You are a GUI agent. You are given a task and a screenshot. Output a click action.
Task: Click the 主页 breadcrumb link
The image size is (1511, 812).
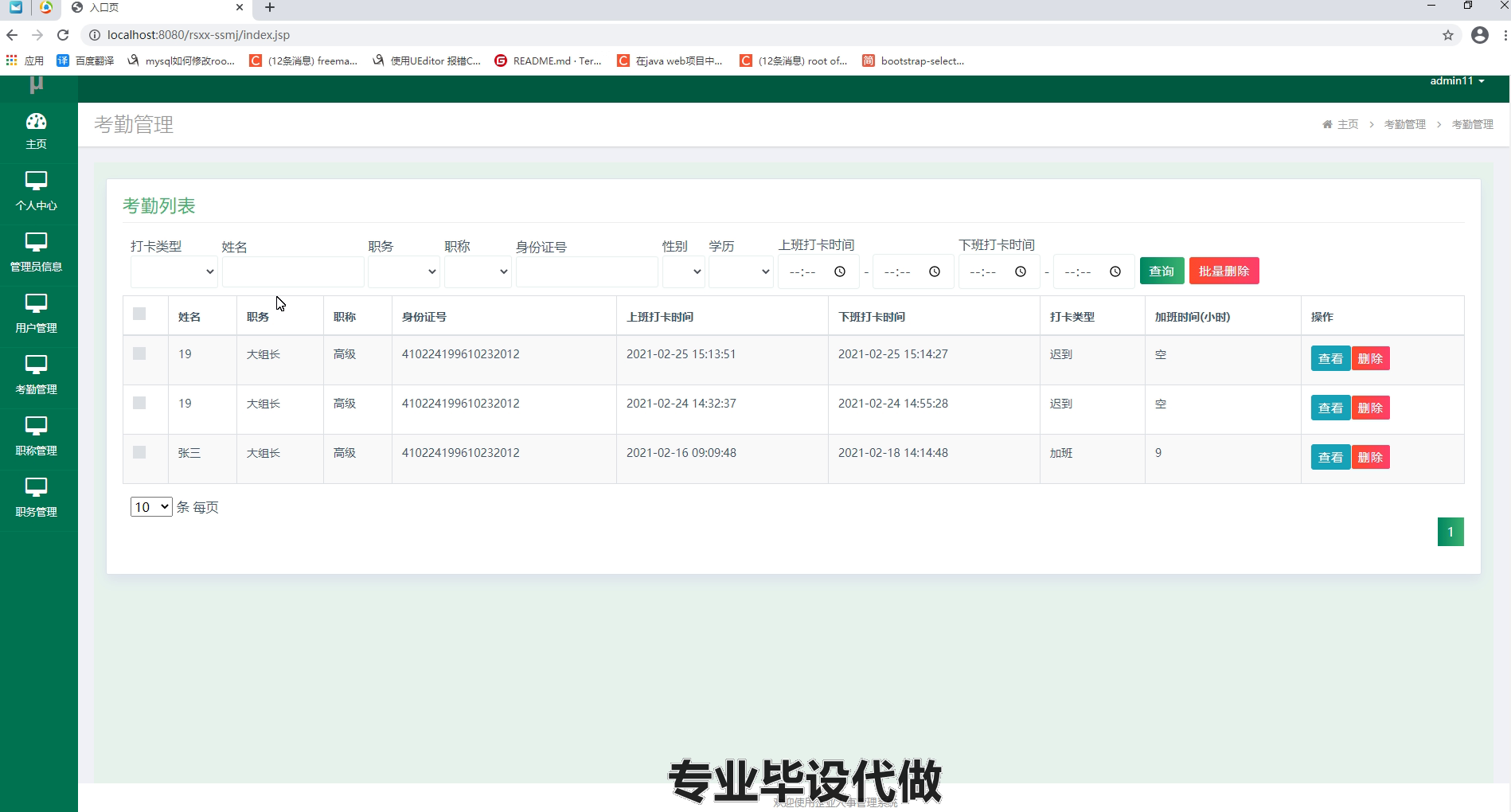(x=1348, y=124)
